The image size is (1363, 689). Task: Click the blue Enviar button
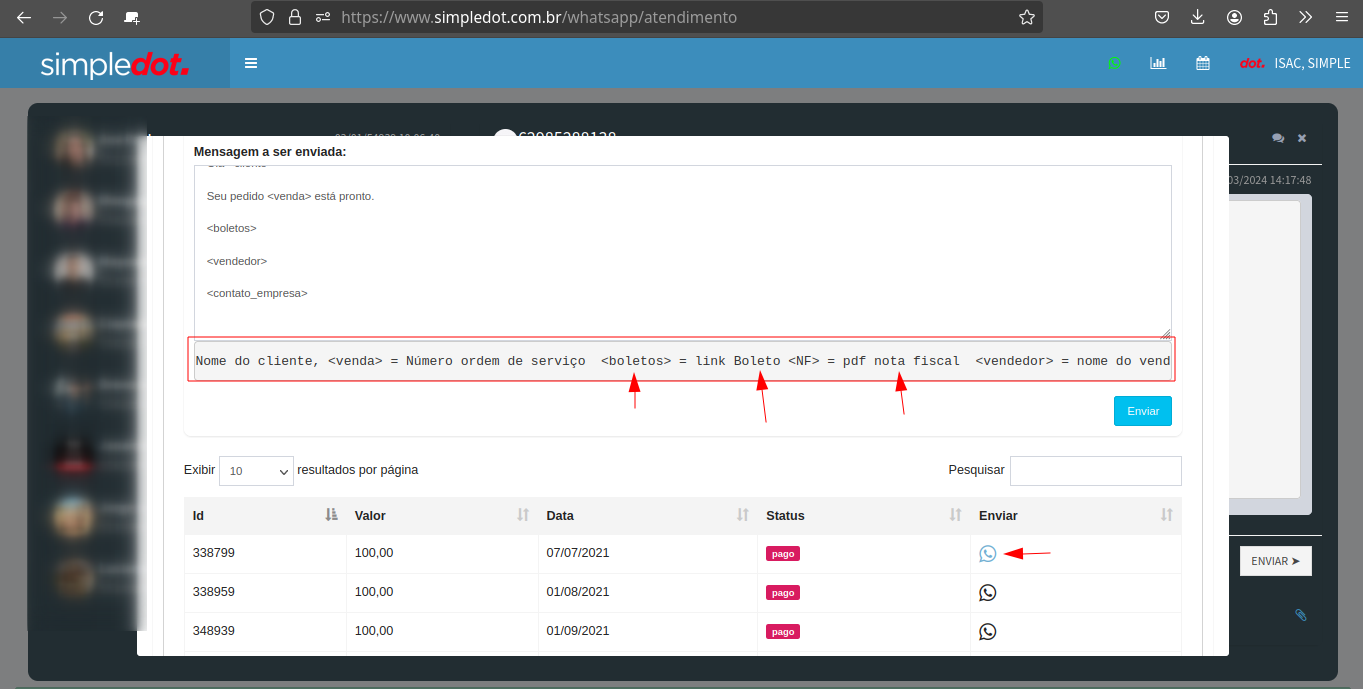pos(1142,411)
